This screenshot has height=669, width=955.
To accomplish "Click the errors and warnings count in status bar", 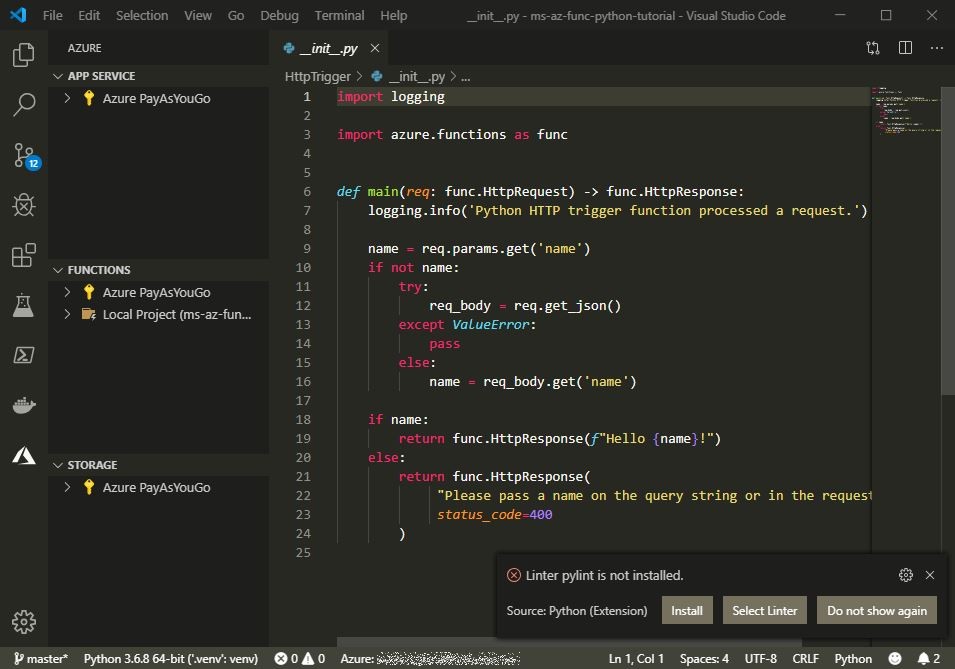I will pyautogui.click(x=300, y=659).
